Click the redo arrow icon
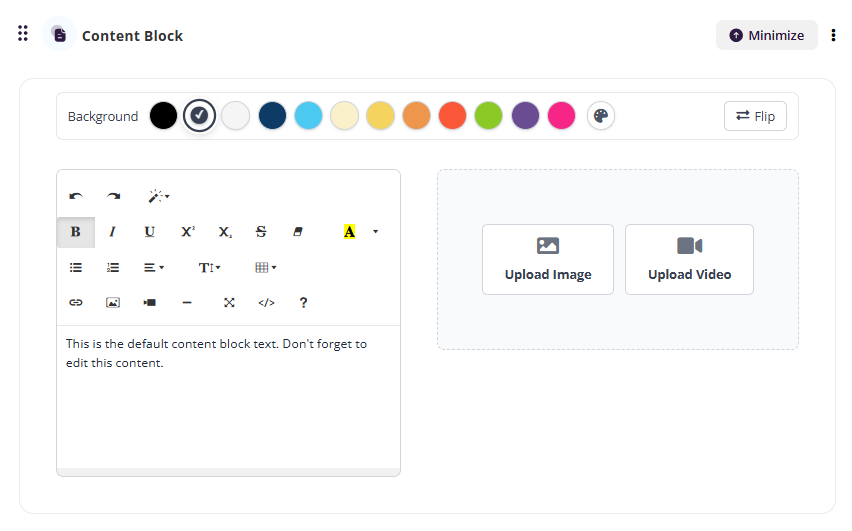Image resolution: width=852 pixels, height=531 pixels. point(113,197)
